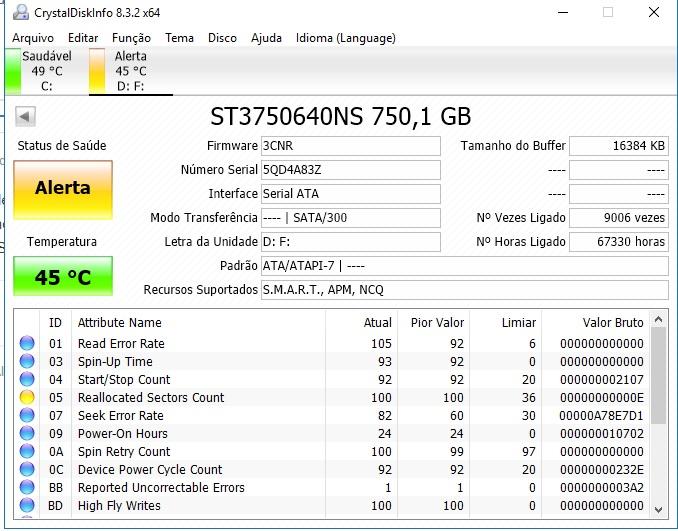
Task: Open the Disco menu
Action: (222, 38)
